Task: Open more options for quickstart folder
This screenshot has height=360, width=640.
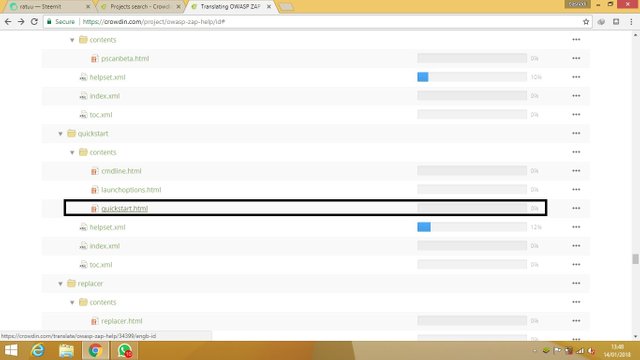Action: 576,133
